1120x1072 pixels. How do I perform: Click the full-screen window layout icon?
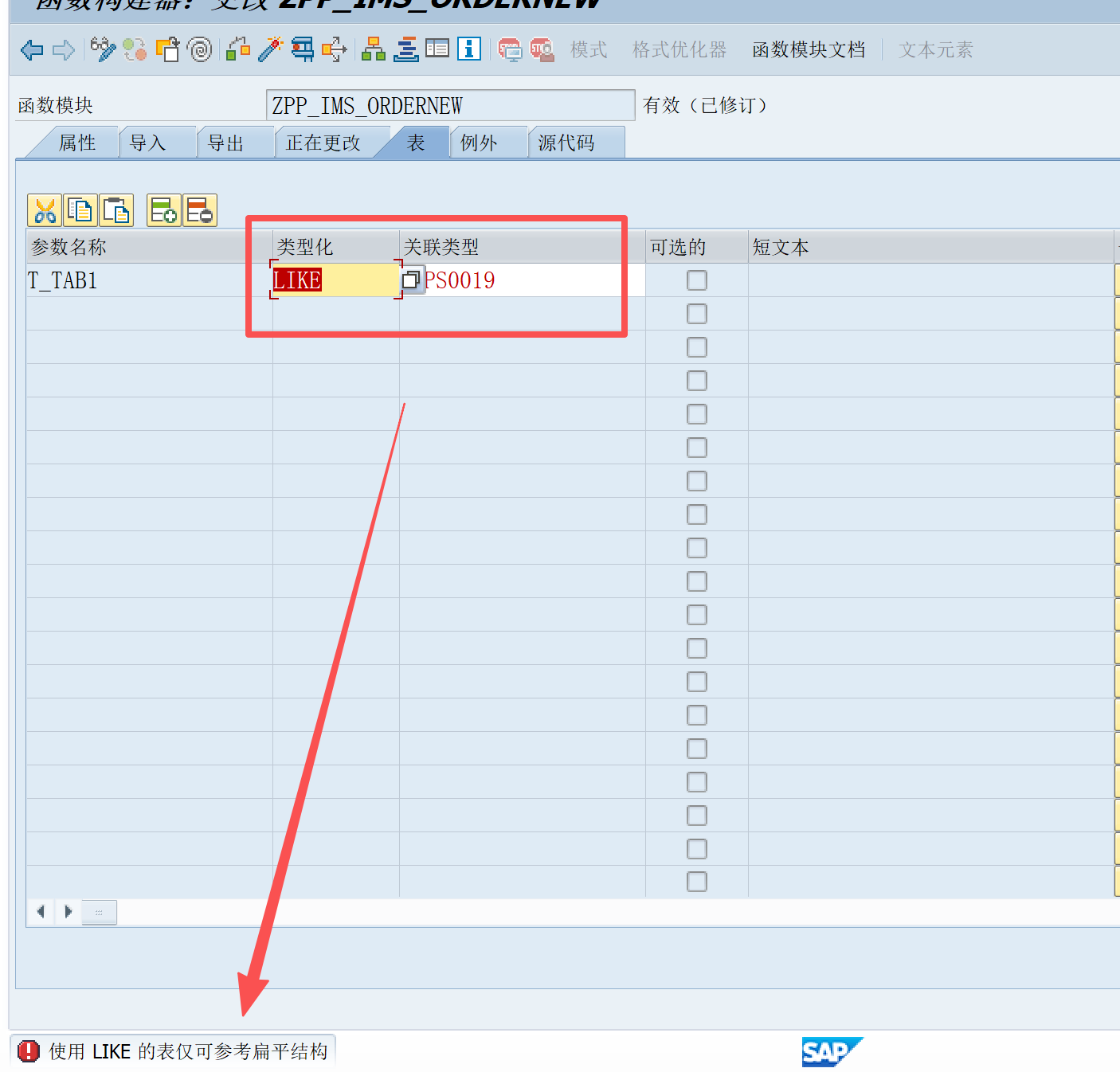pos(437,49)
